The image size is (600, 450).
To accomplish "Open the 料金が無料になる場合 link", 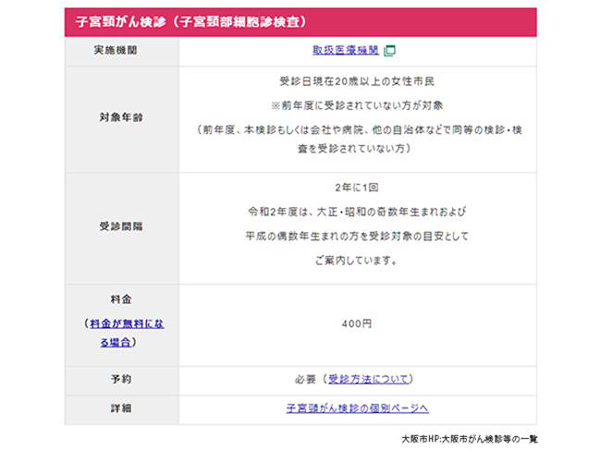I will pyautogui.click(x=127, y=333).
